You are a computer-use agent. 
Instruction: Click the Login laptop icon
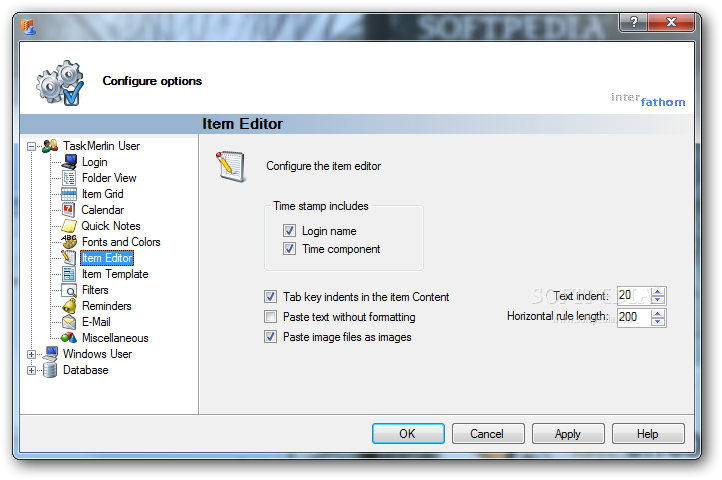69,162
